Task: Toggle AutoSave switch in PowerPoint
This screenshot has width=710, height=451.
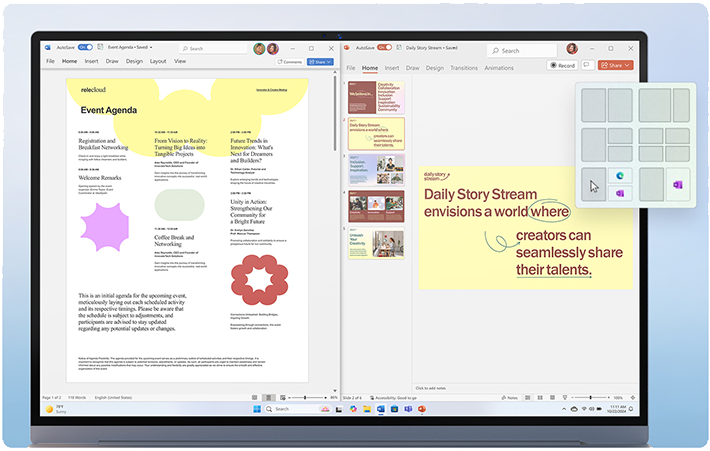Action: coord(384,48)
